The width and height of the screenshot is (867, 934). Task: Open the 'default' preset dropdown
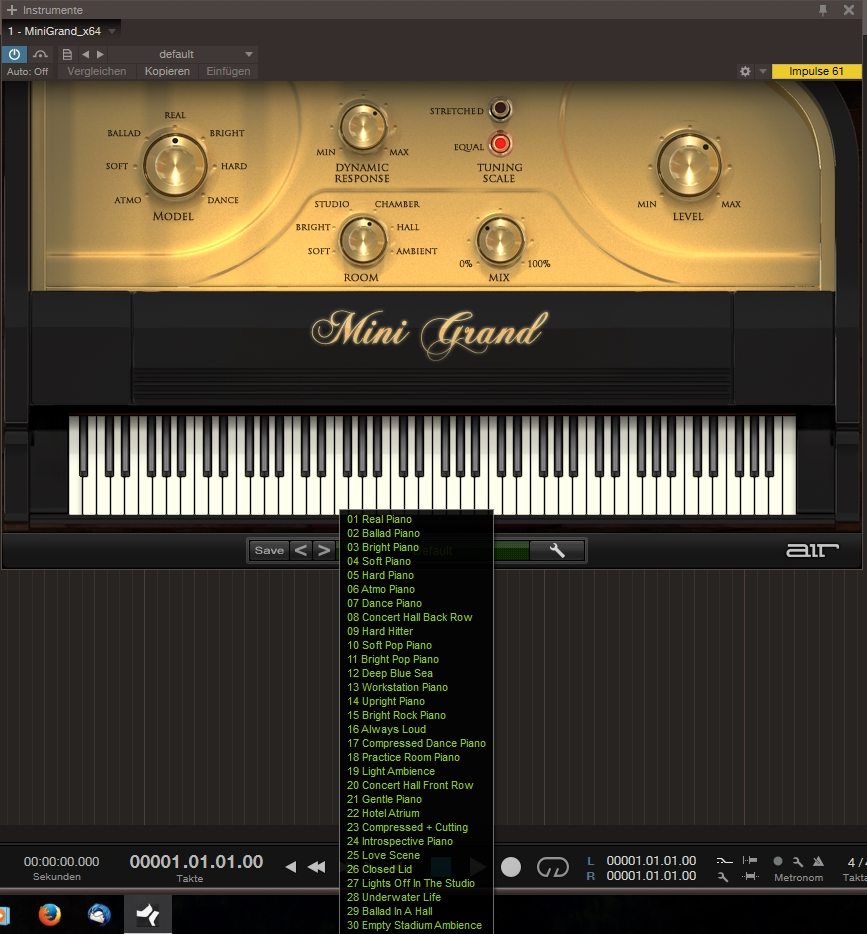tap(185, 54)
